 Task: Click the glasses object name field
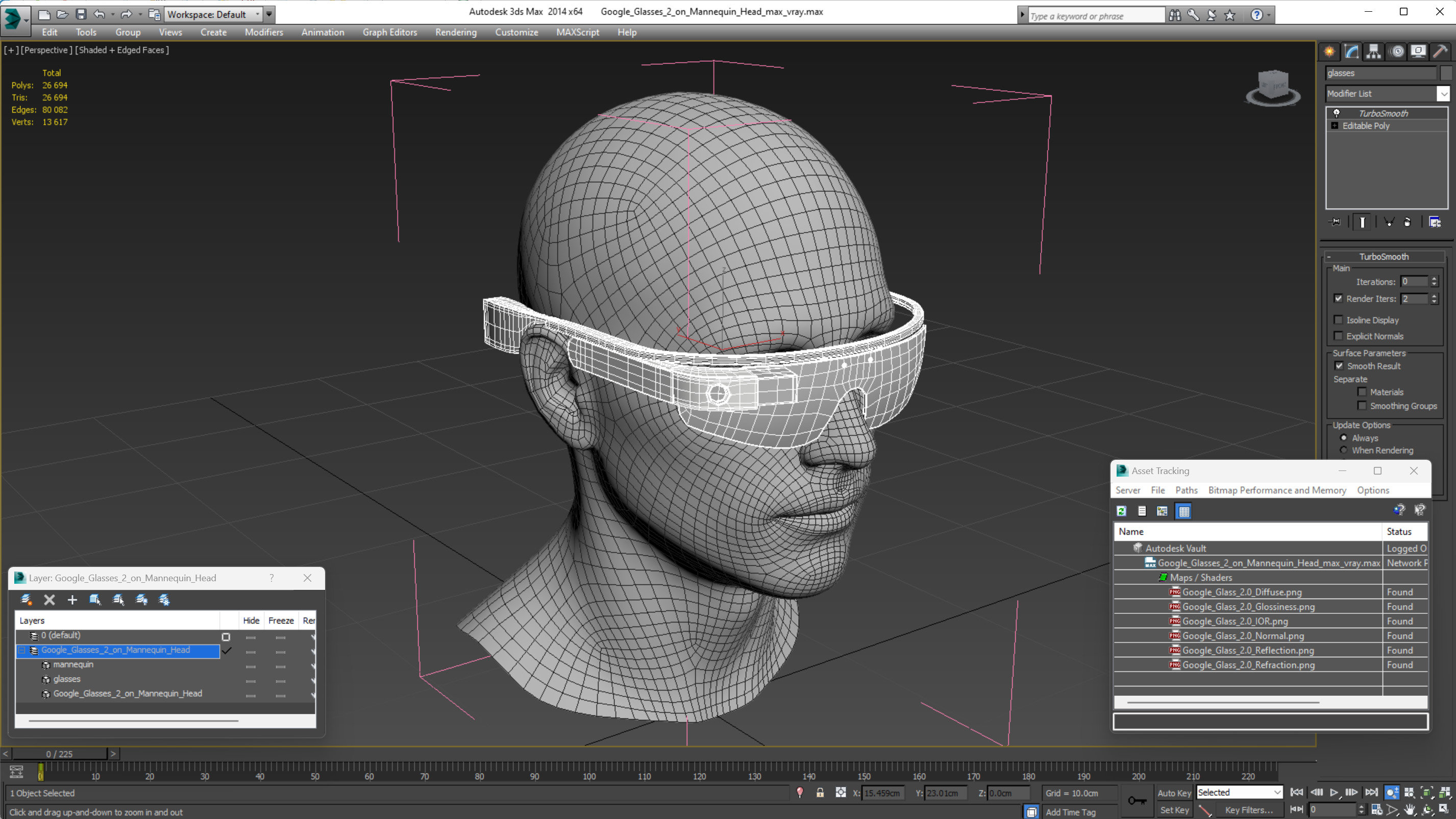click(x=1381, y=73)
